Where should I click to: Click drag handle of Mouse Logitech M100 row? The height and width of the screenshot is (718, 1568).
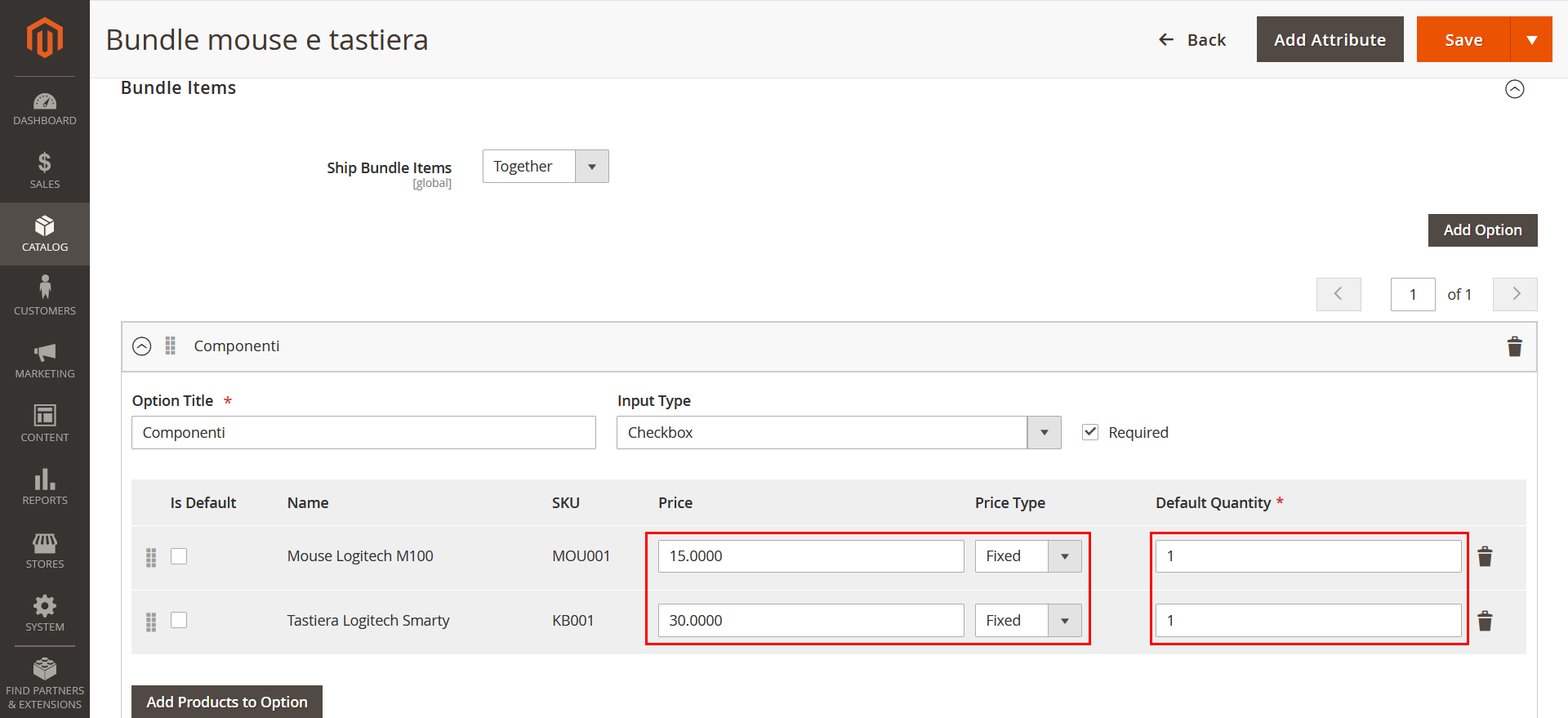click(x=151, y=558)
